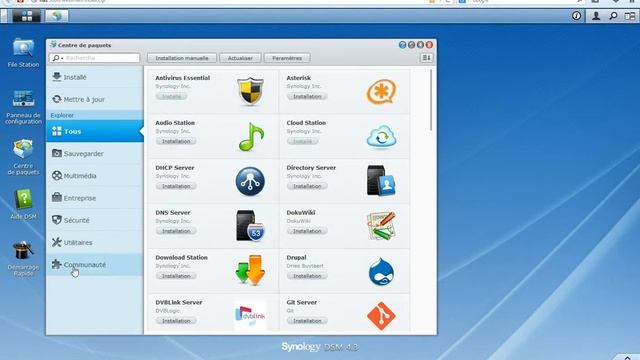
Task: Click the Antivirus Essential title
Action: [x=182, y=78]
